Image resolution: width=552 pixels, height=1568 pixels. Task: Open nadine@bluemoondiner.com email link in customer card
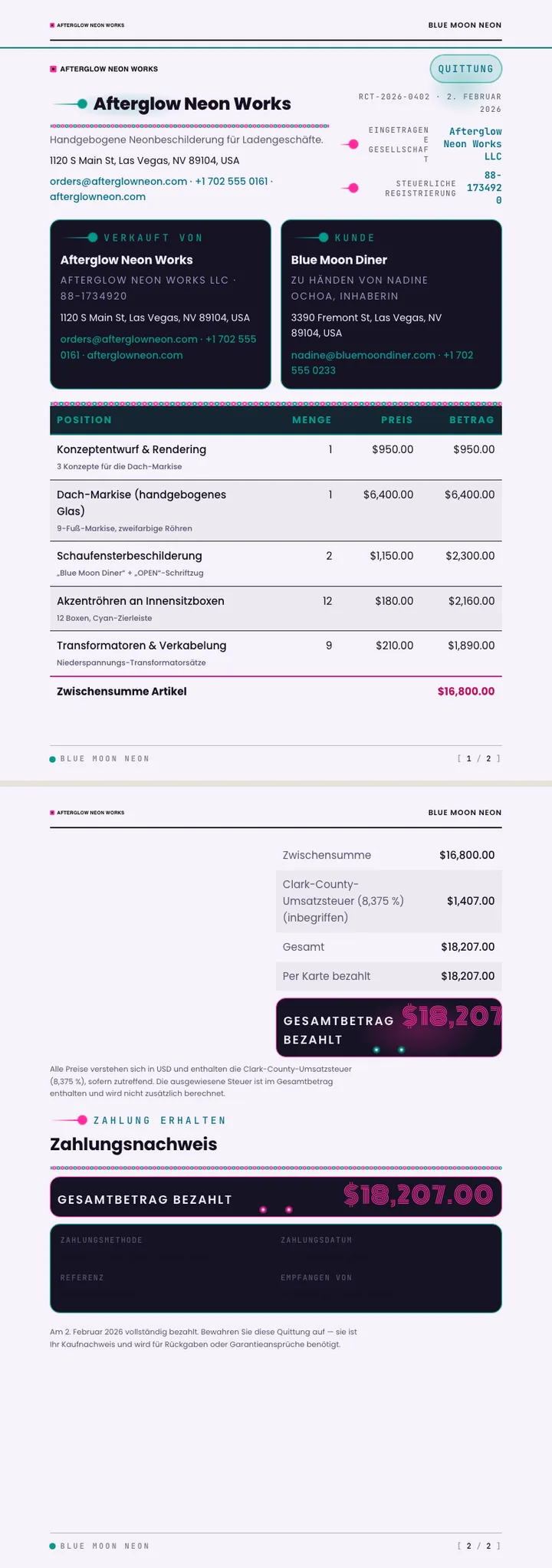point(363,355)
